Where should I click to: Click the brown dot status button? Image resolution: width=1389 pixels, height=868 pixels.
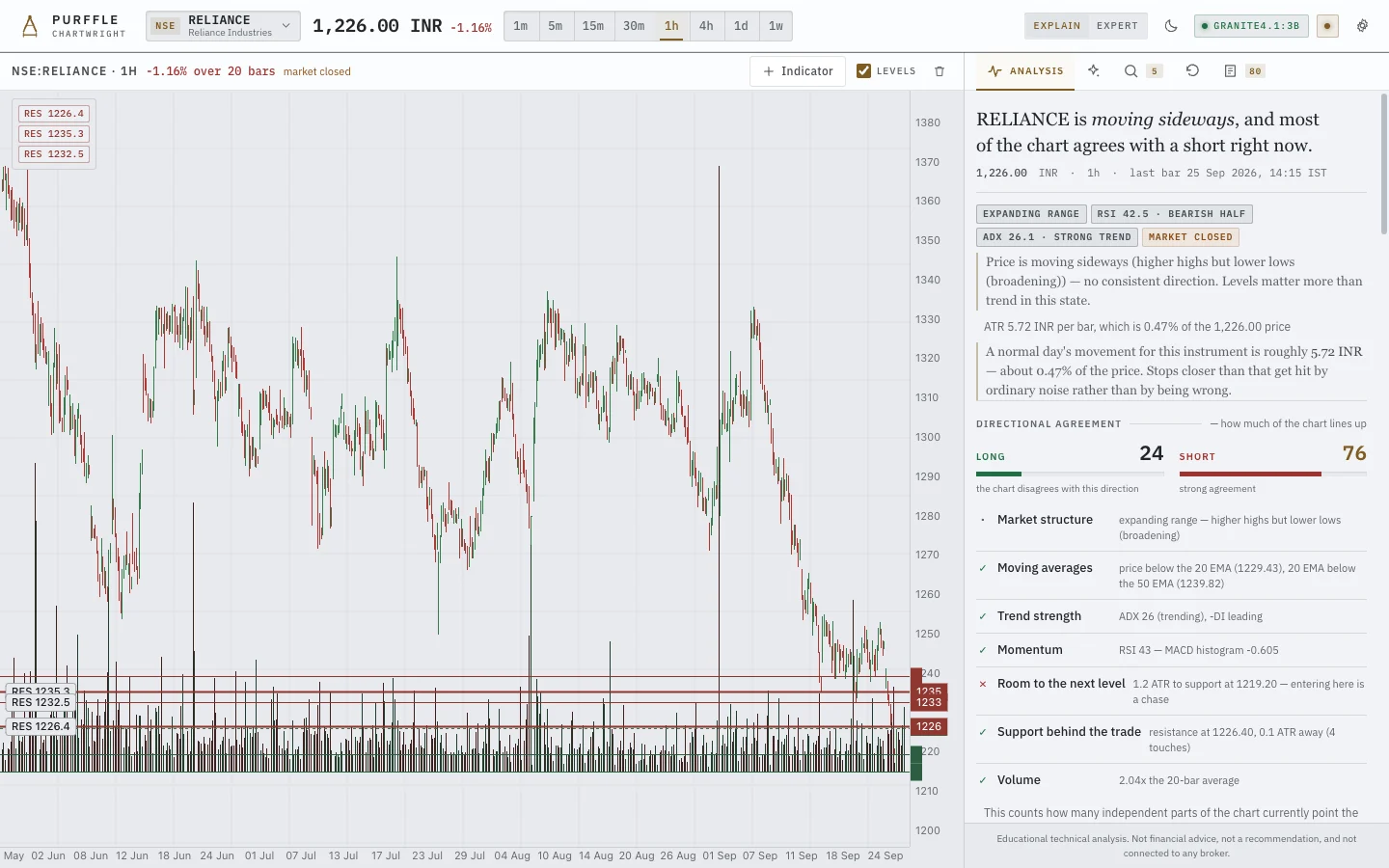tap(1327, 26)
